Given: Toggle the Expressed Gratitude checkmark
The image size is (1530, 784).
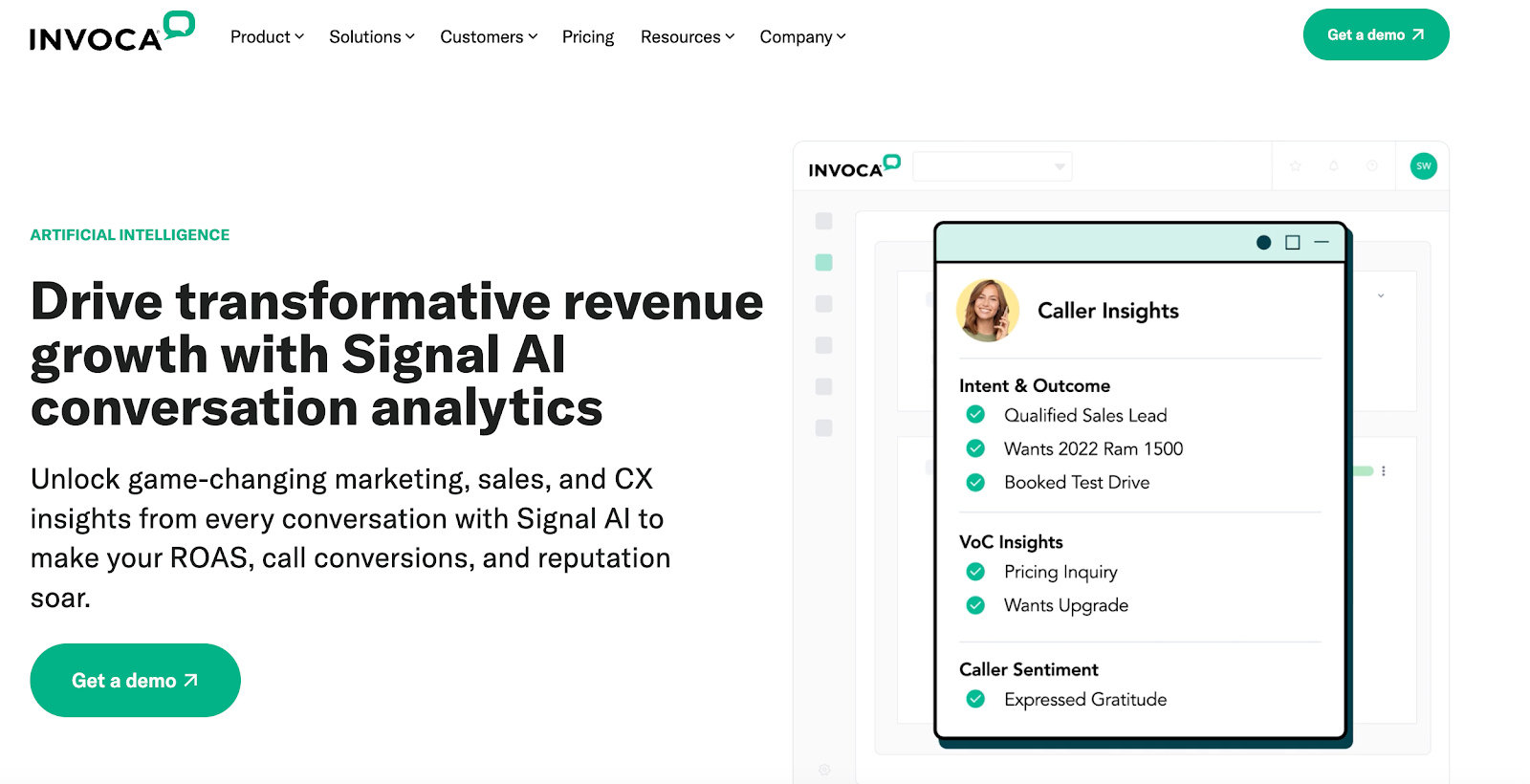Looking at the screenshot, I should coord(975,698).
